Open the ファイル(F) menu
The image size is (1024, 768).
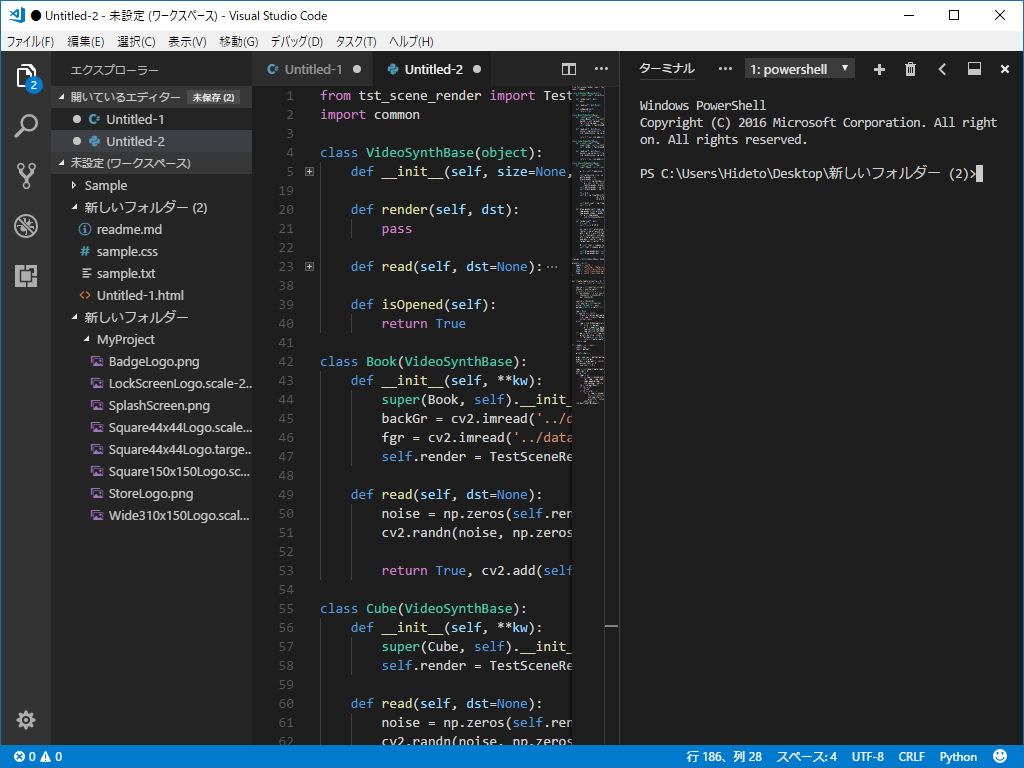[x=30, y=42]
